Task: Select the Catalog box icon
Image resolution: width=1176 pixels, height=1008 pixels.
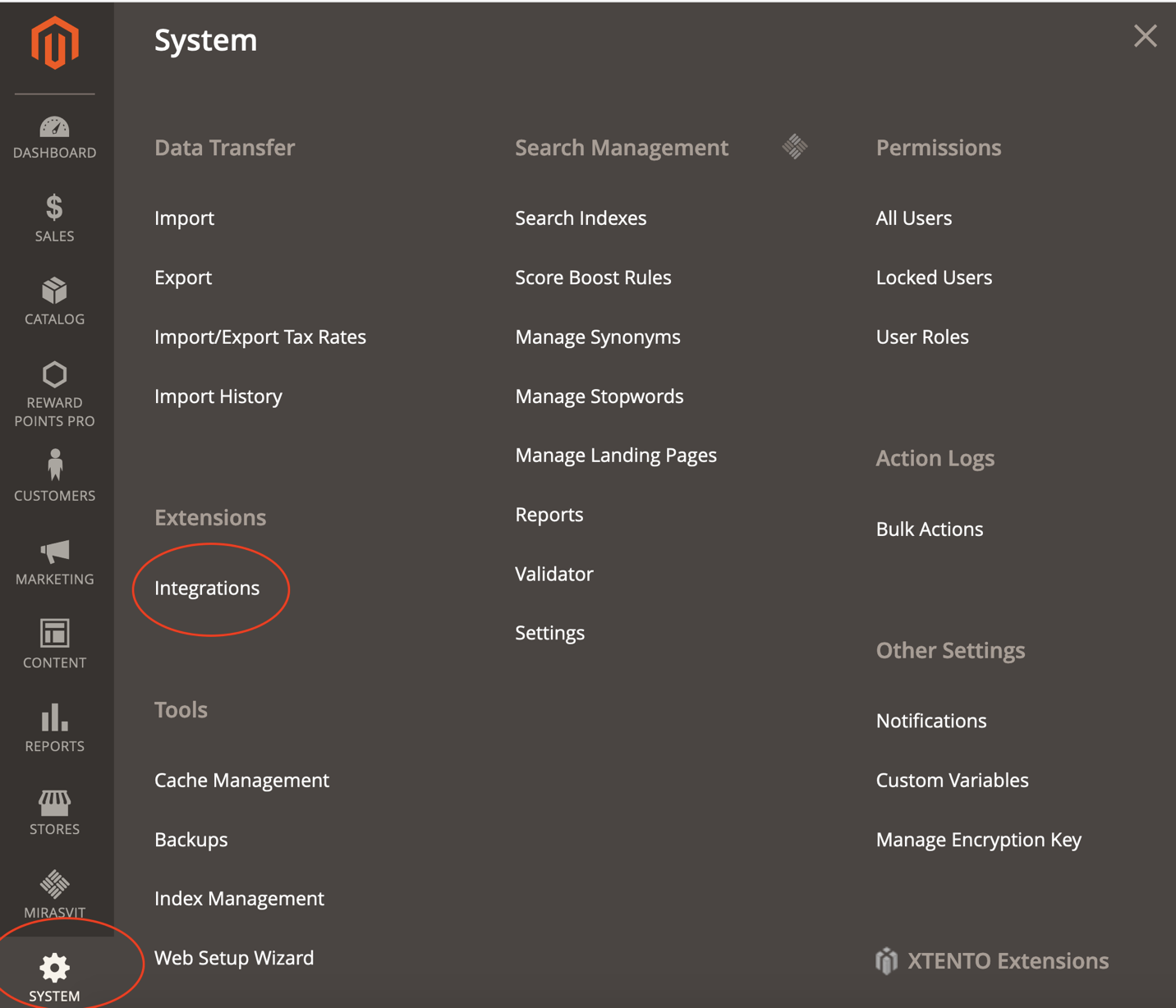Action: pos(54,291)
